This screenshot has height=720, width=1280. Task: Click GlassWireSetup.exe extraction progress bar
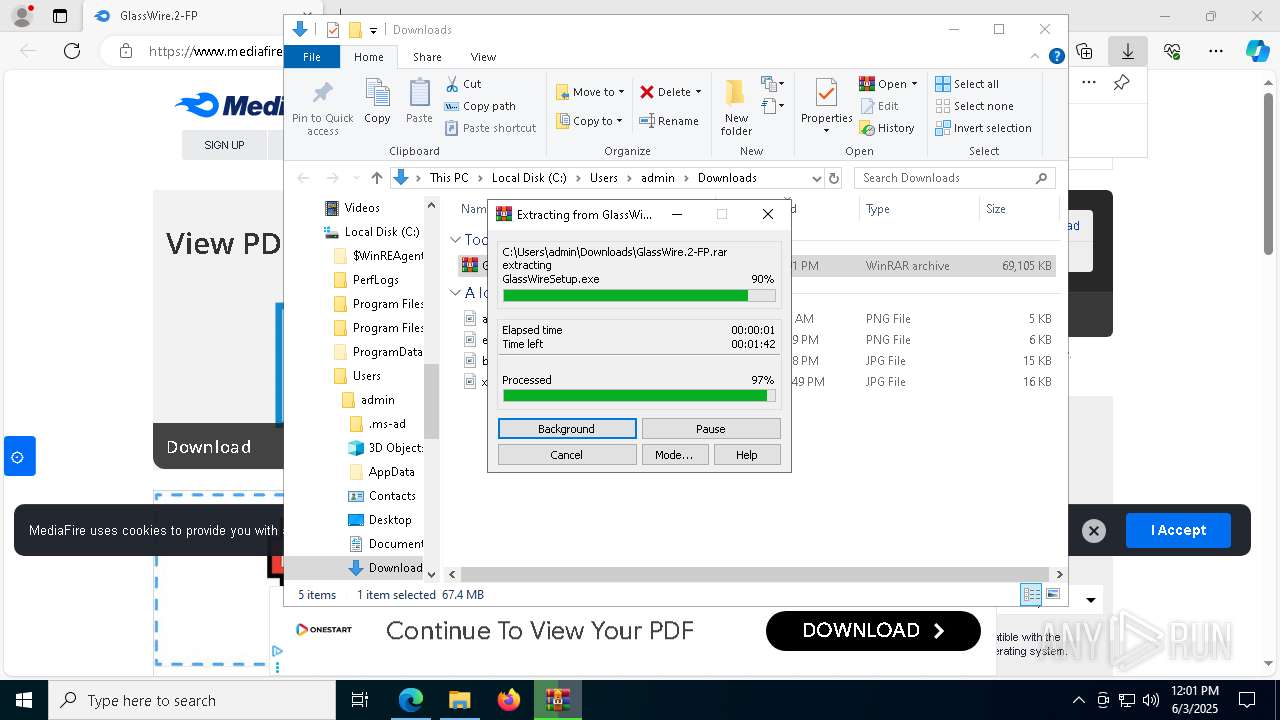click(639, 295)
